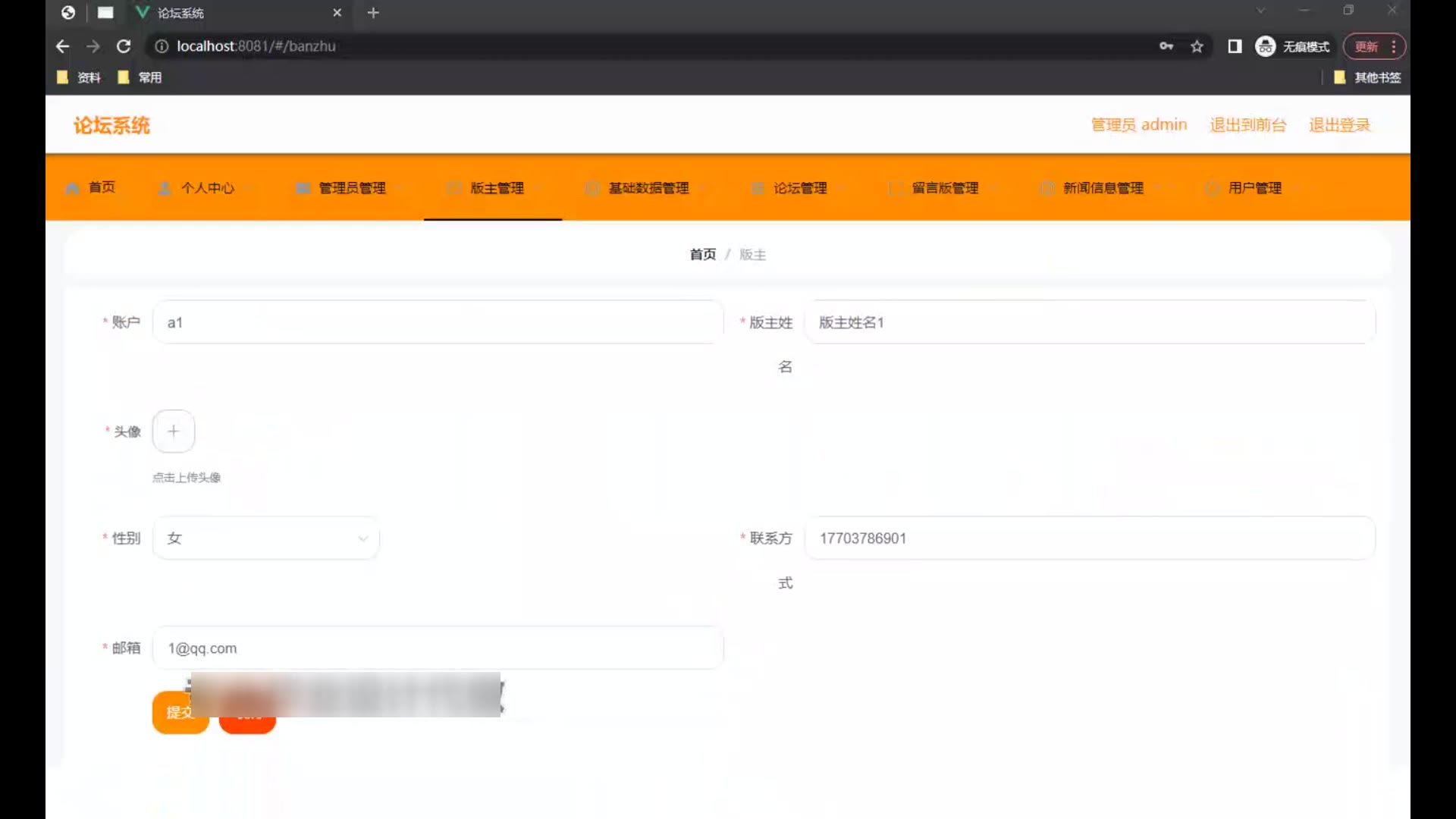
Task: Open the 性别 dropdown selector
Action: pos(266,538)
